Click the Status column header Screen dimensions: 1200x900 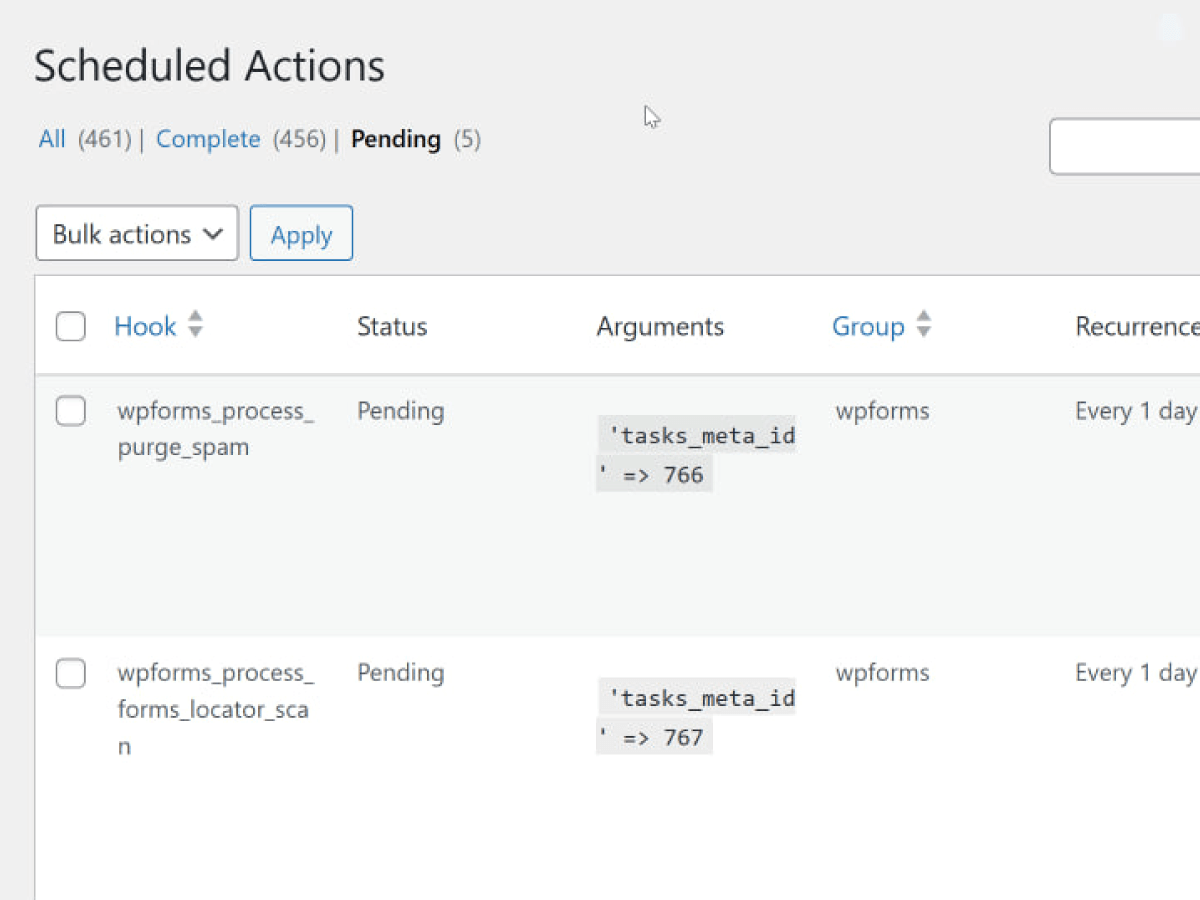[x=392, y=326]
